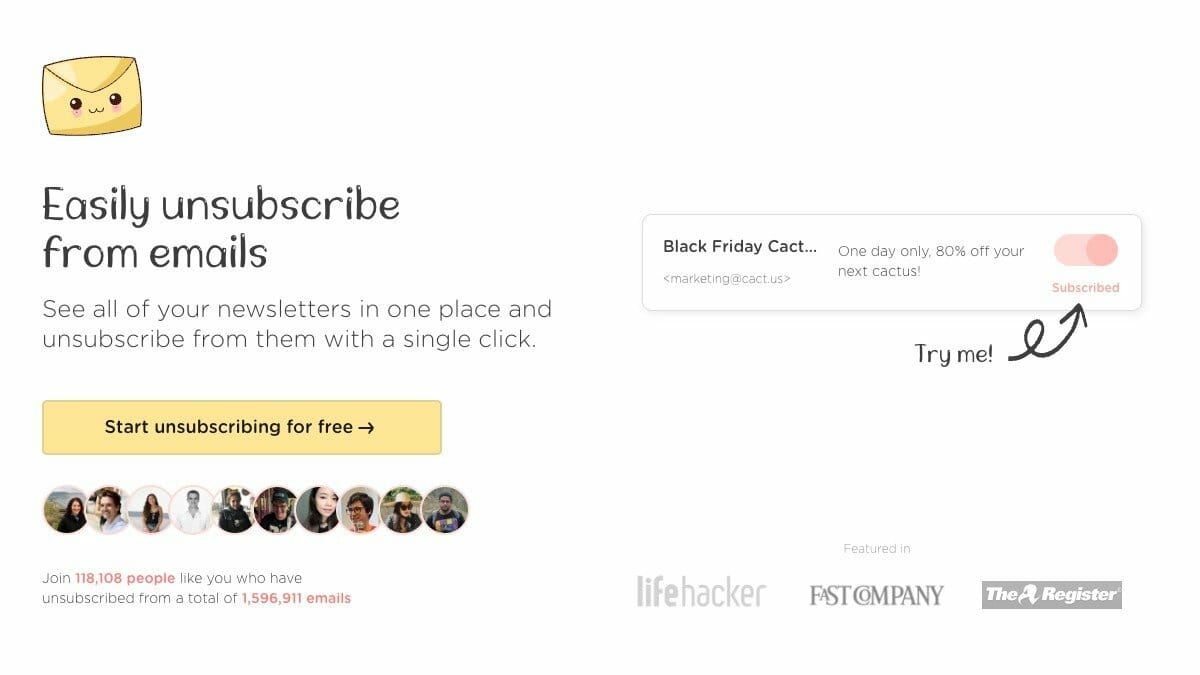Select avatar wearing a dark baseball cap
The height and width of the screenshot is (675, 1200).
[x=278, y=510]
